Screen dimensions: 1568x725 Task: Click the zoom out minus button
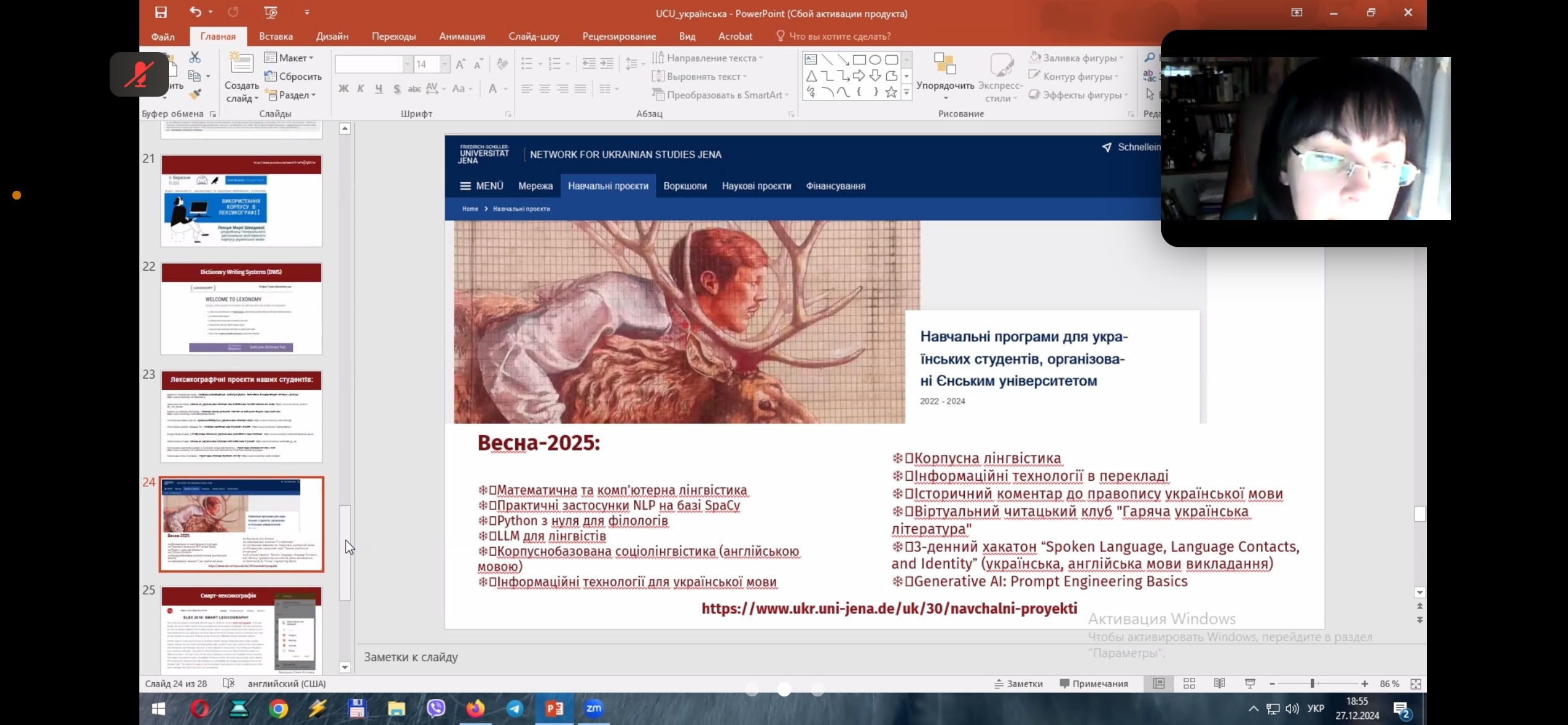point(1272,683)
